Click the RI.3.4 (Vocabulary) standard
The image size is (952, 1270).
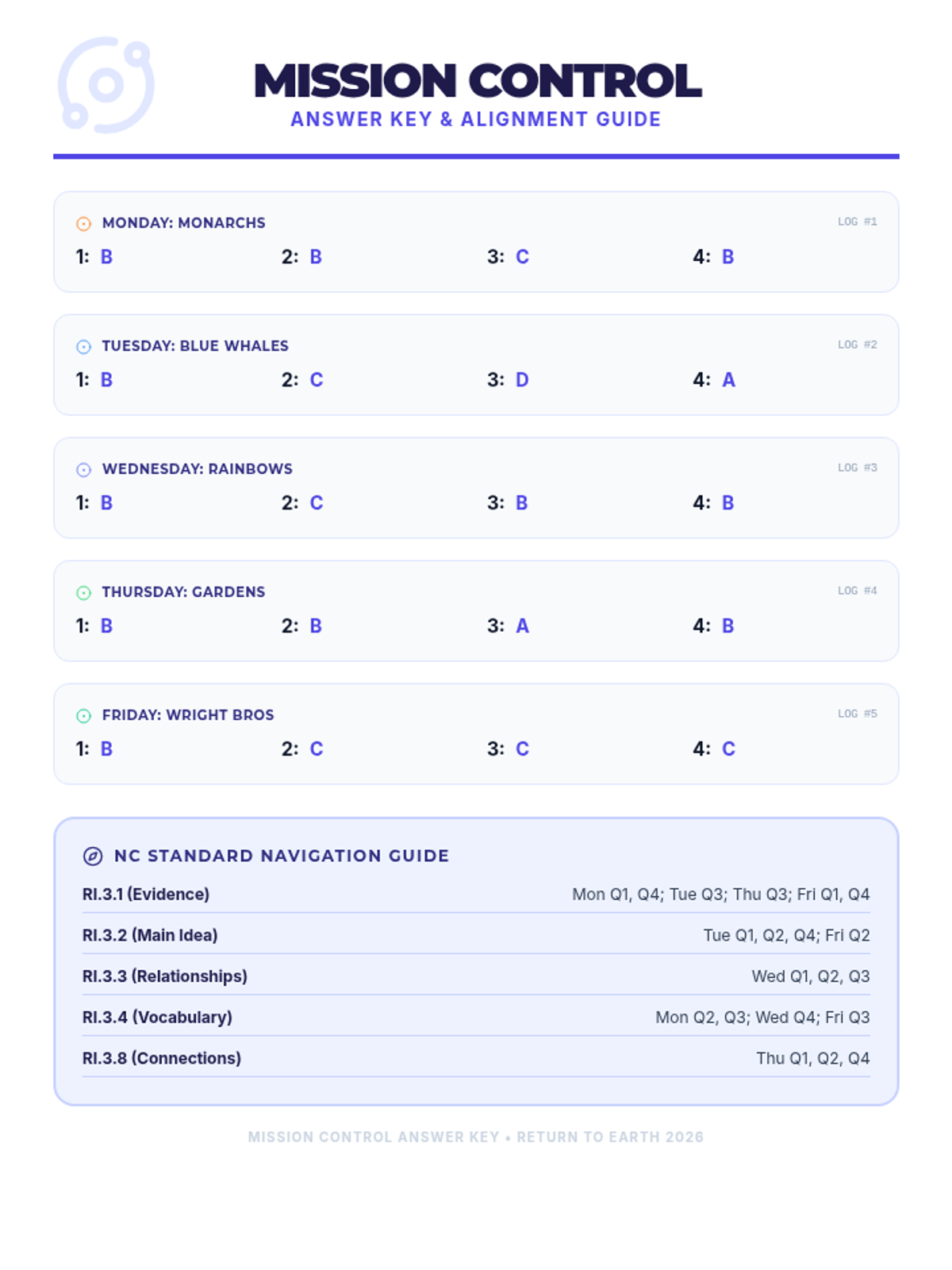157,1017
